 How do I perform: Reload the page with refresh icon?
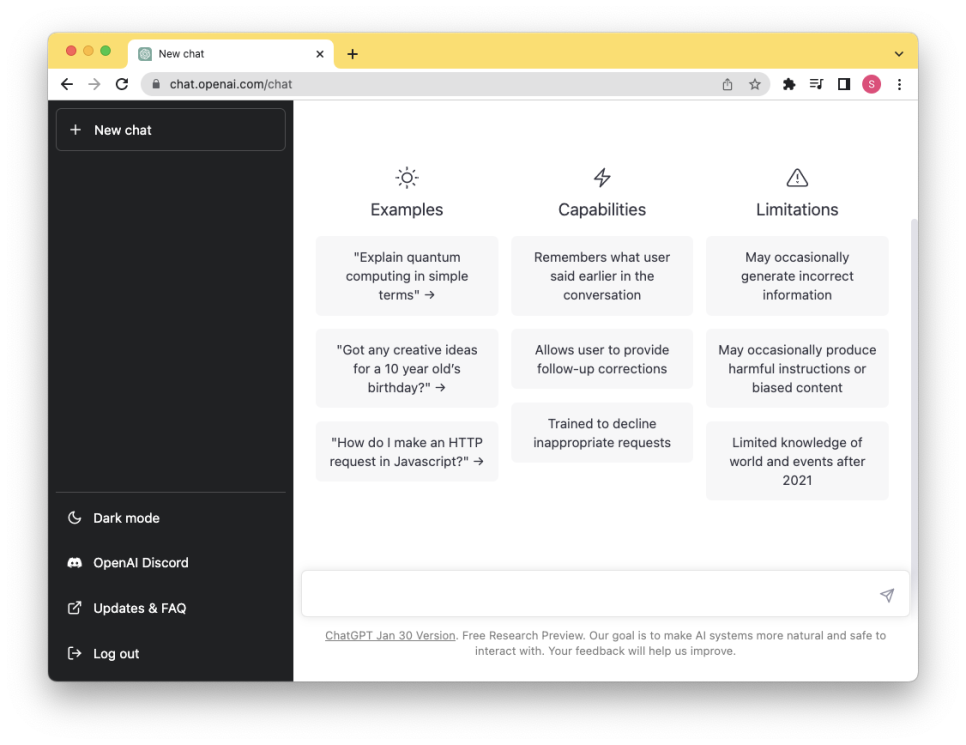tap(122, 84)
